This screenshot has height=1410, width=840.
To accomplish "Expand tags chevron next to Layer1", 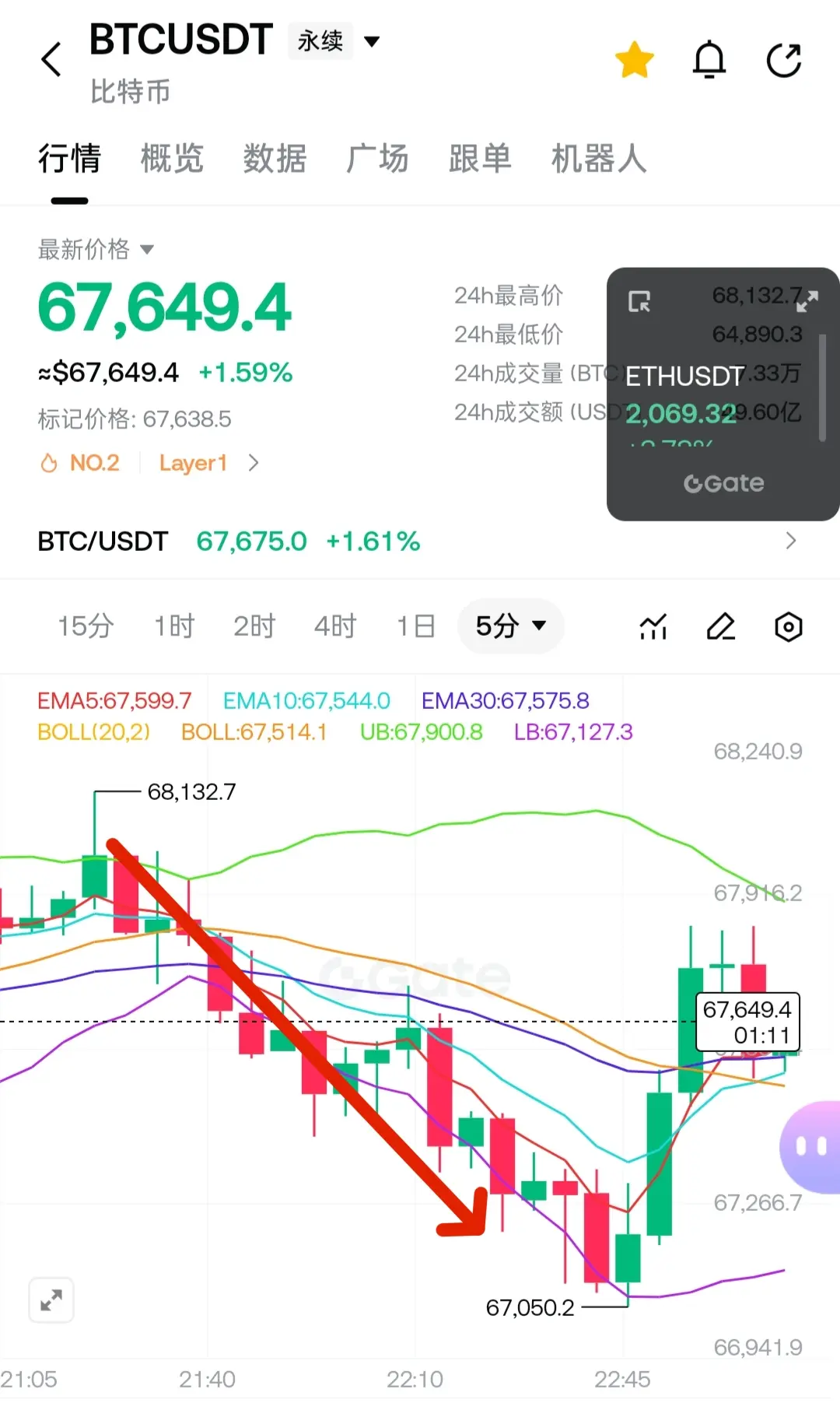I will (x=253, y=463).
